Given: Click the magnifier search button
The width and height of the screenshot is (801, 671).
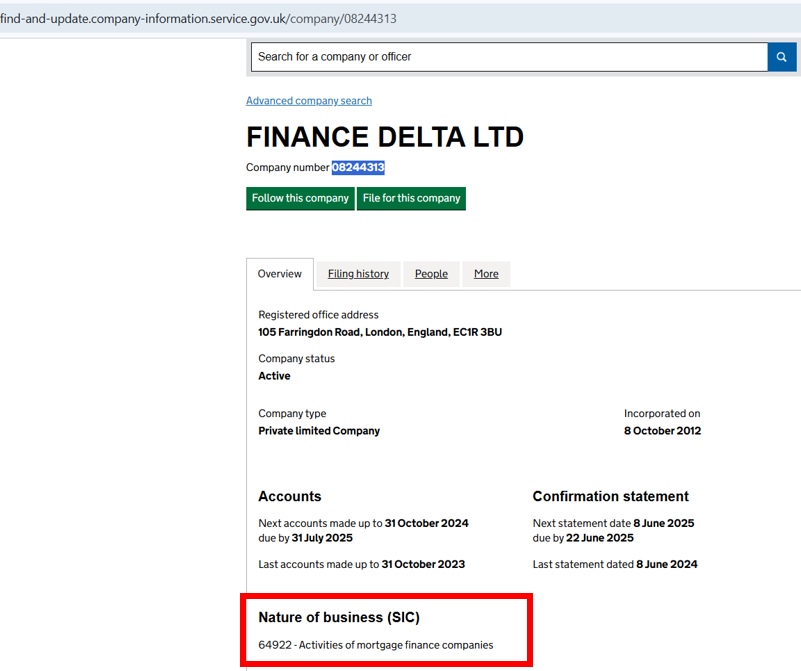Looking at the screenshot, I should [x=781, y=57].
